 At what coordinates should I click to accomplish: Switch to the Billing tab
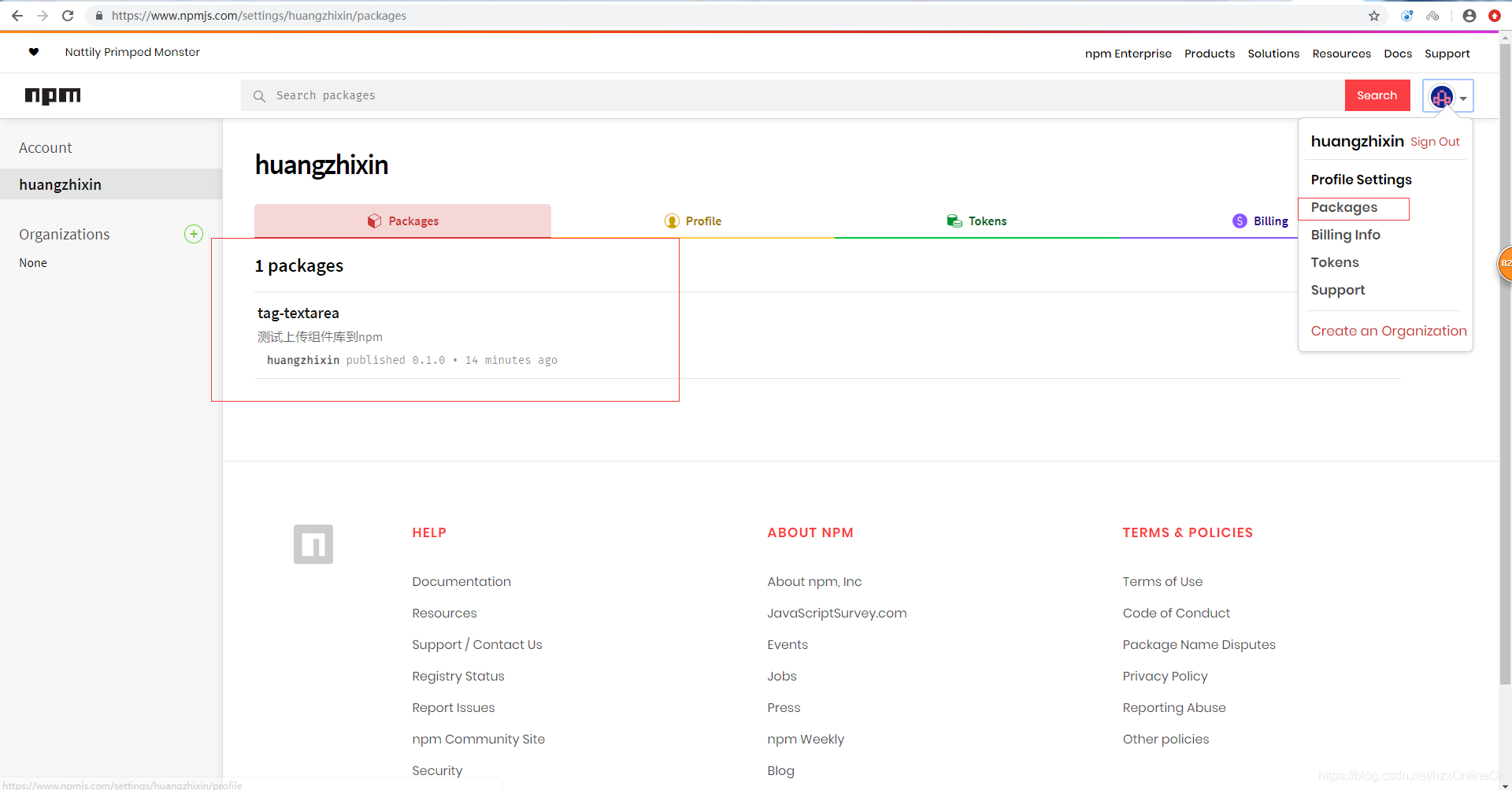[1261, 221]
